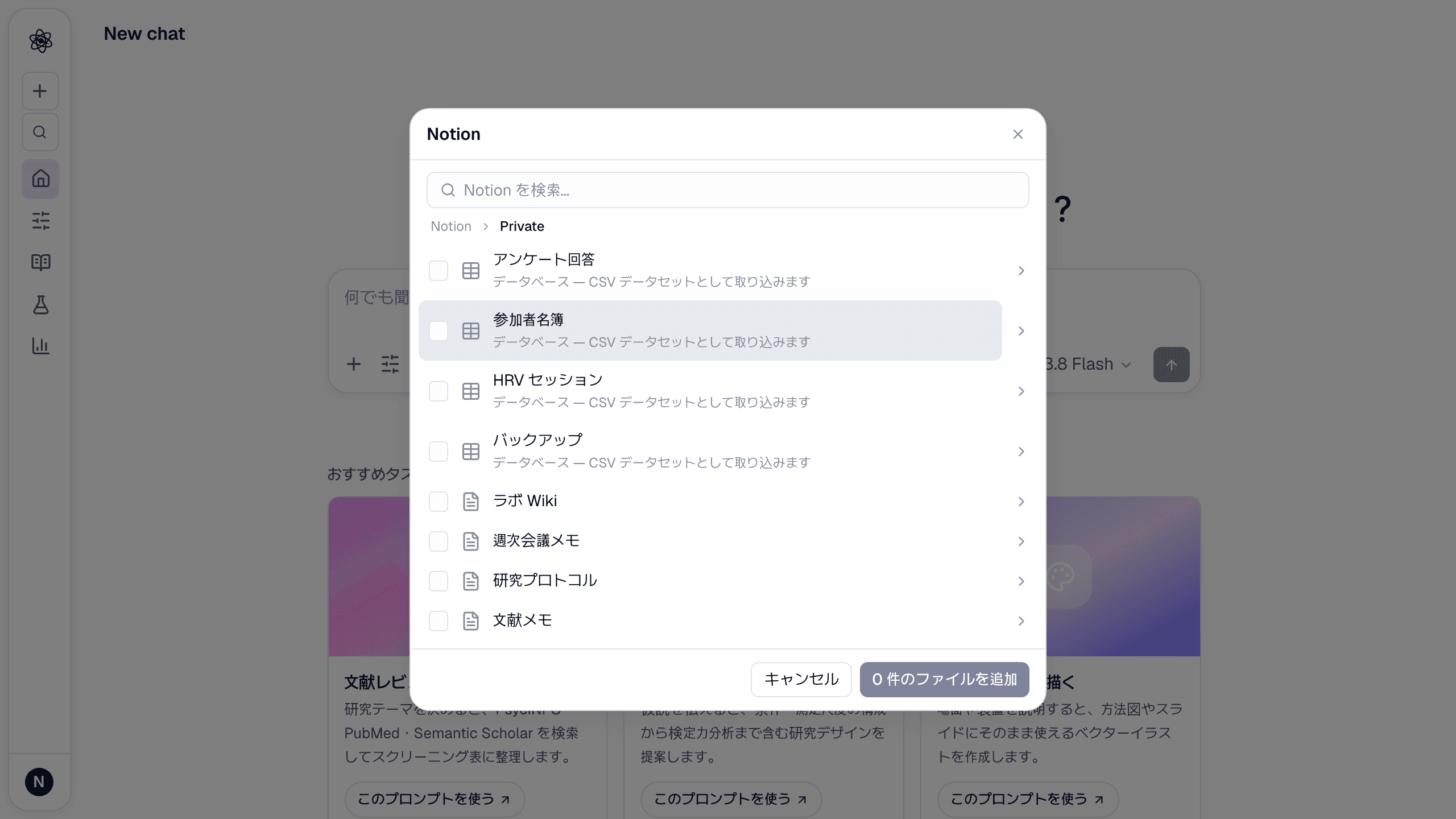Check the 研究プロトコル checkbox

[x=439, y=581]
